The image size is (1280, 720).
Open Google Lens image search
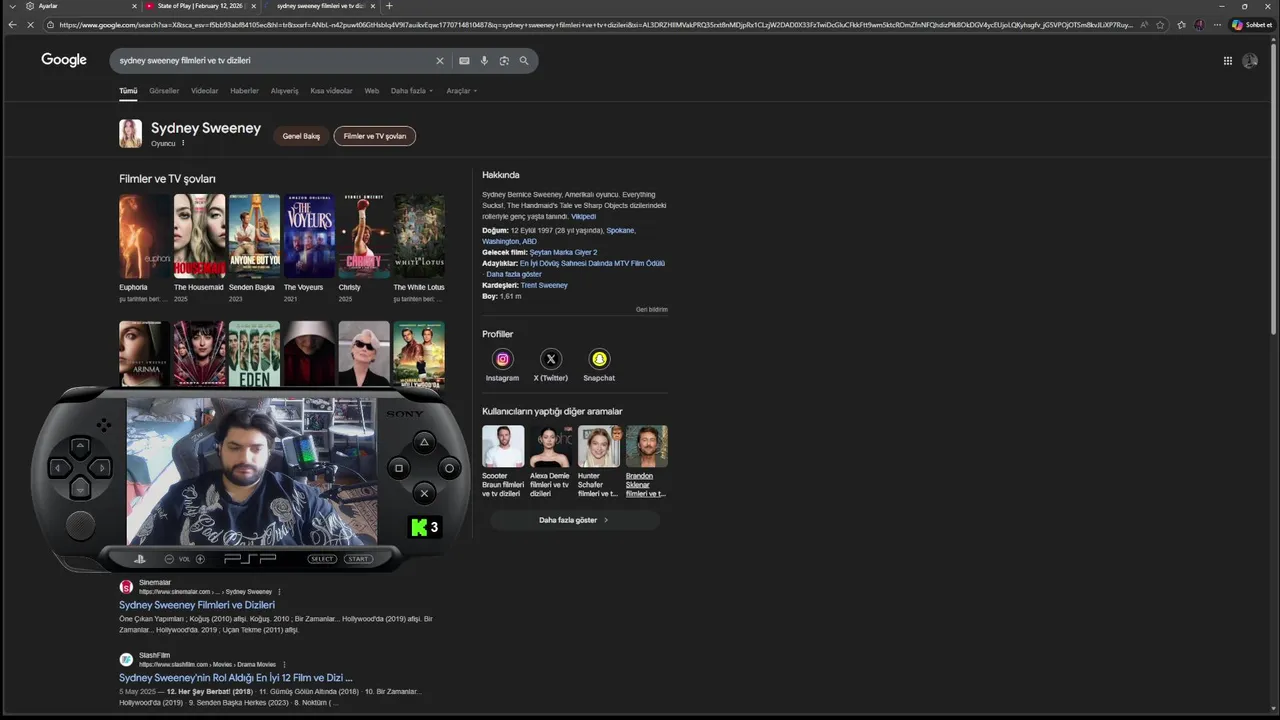504,61
